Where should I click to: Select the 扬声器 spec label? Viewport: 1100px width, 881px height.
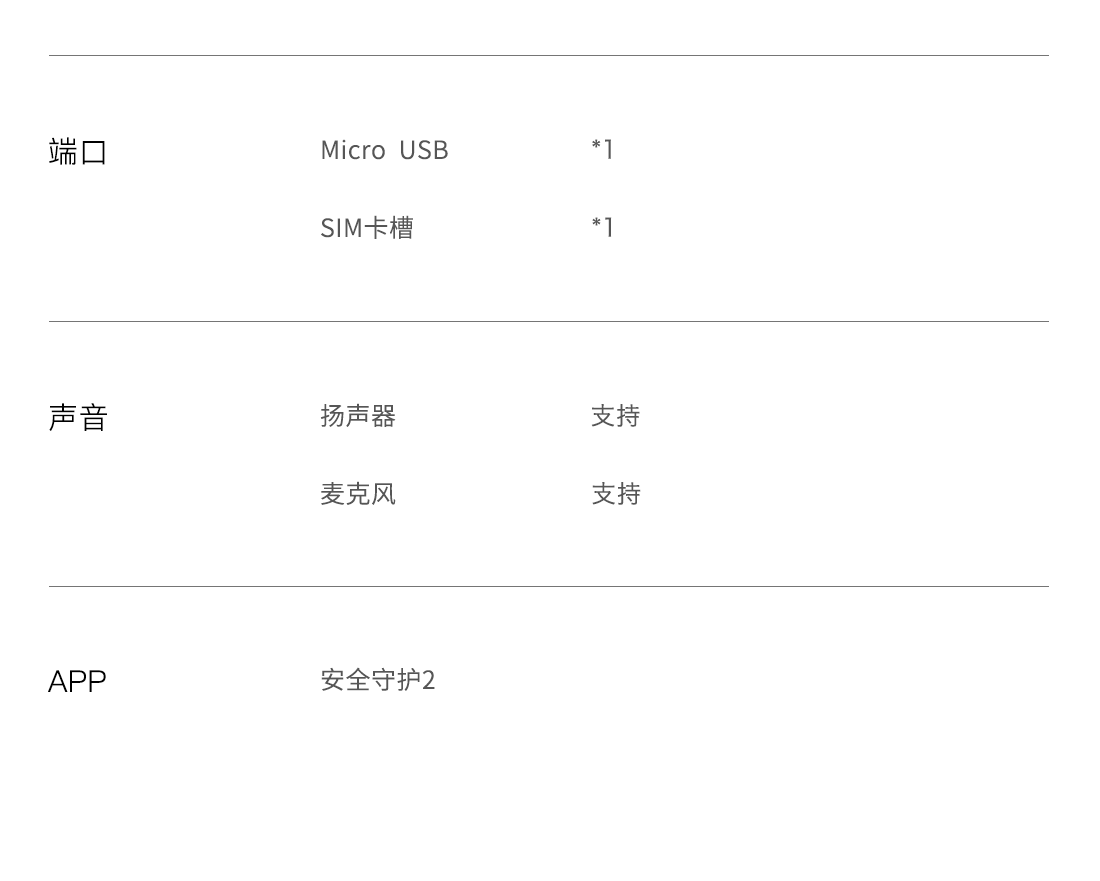tap(358, 416)
